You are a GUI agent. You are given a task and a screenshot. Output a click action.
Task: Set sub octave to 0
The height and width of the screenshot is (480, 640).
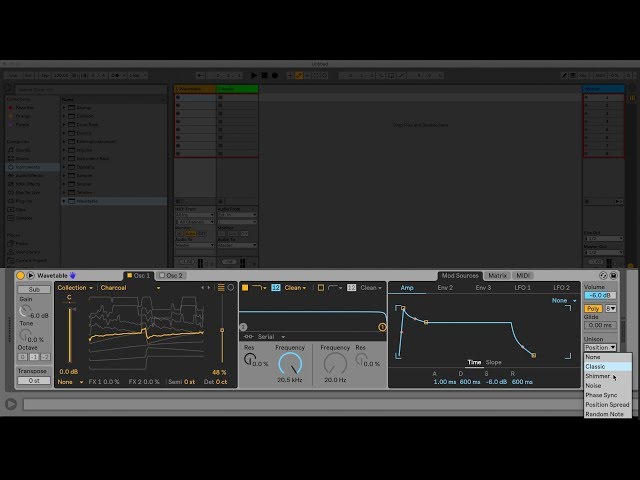click(x=22, y=357)
